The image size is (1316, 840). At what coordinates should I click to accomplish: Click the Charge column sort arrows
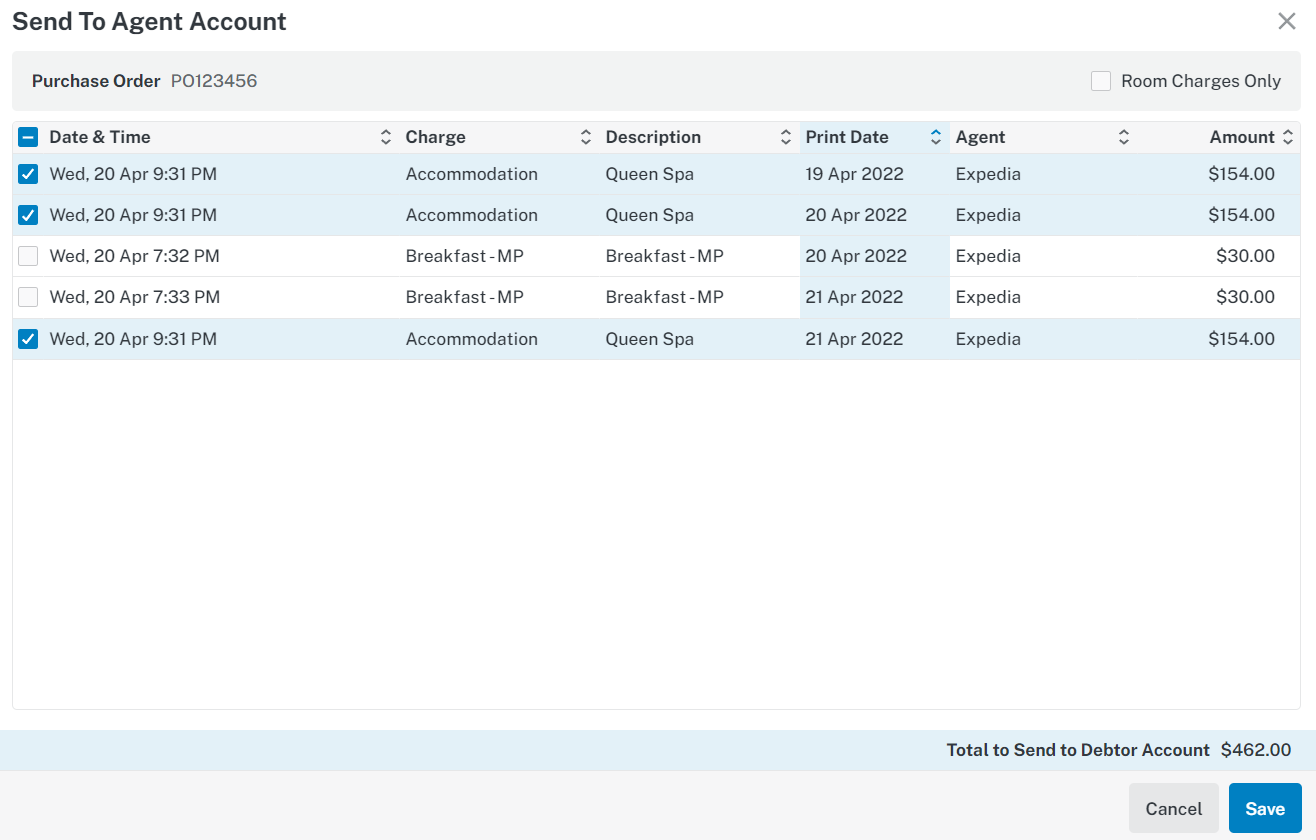pos(586,138)
